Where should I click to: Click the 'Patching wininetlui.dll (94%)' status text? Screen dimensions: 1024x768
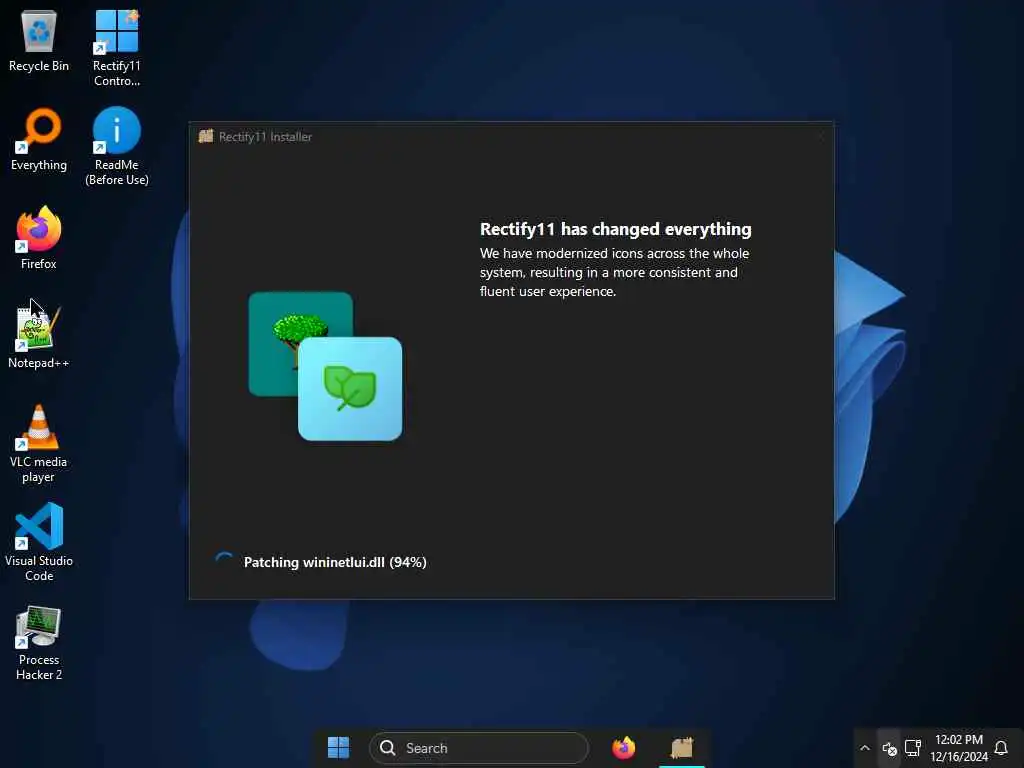pos(335,562)
